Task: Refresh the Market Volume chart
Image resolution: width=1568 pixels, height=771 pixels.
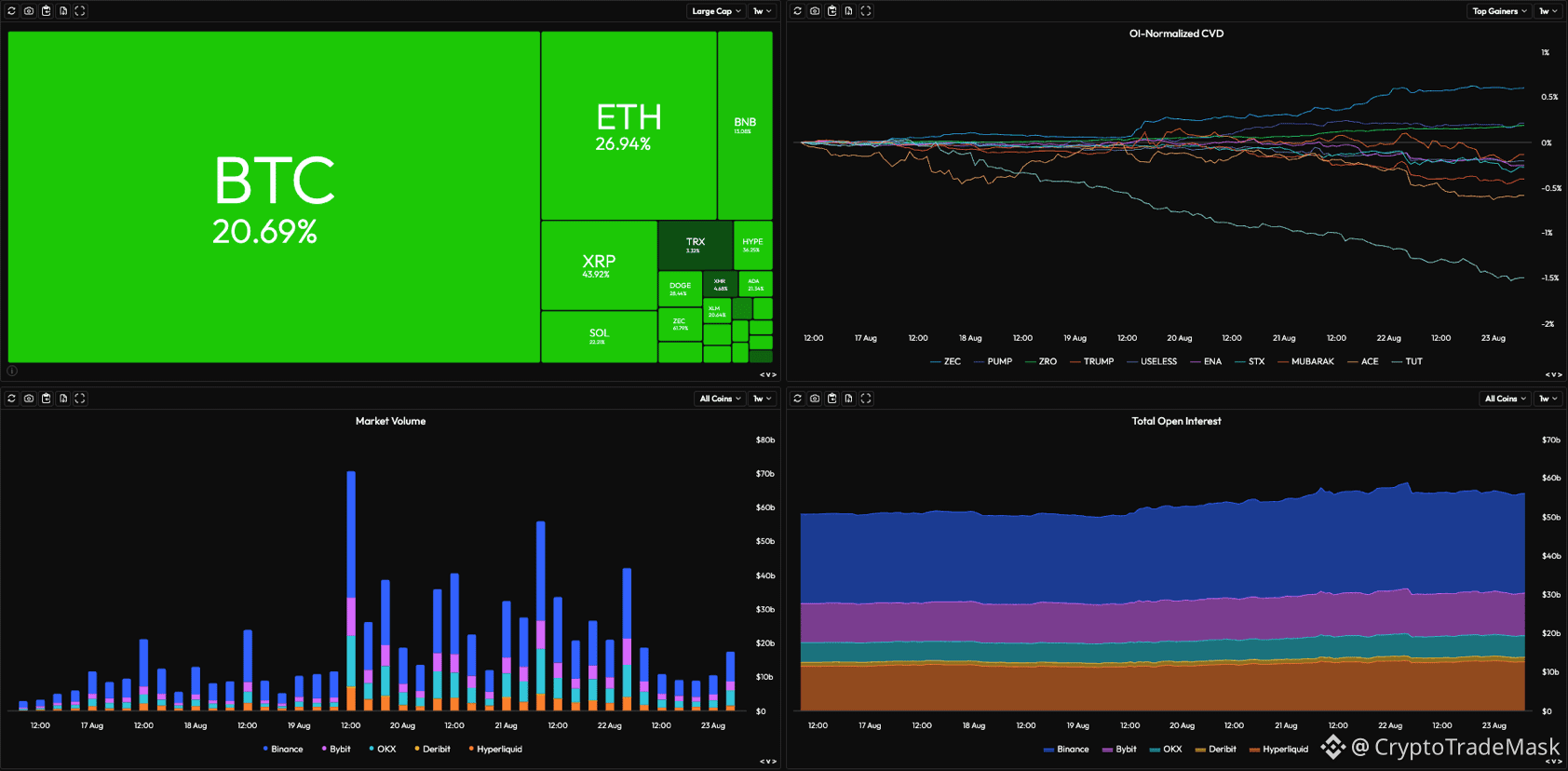Action: pos(12,399)
